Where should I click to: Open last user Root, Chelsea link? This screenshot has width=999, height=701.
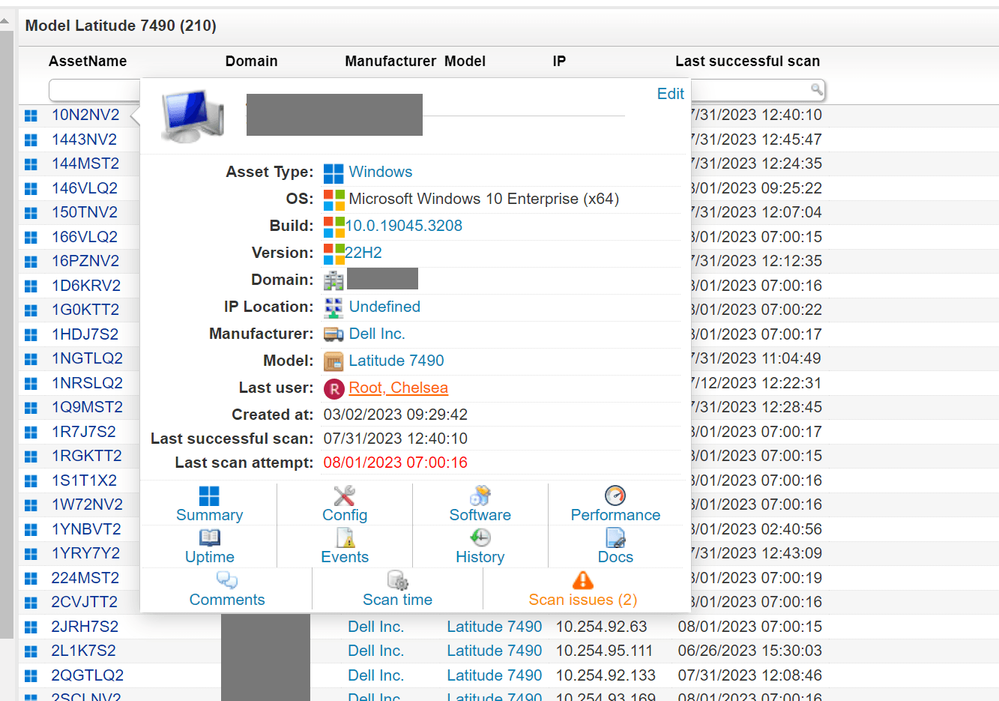pos(398,388)
